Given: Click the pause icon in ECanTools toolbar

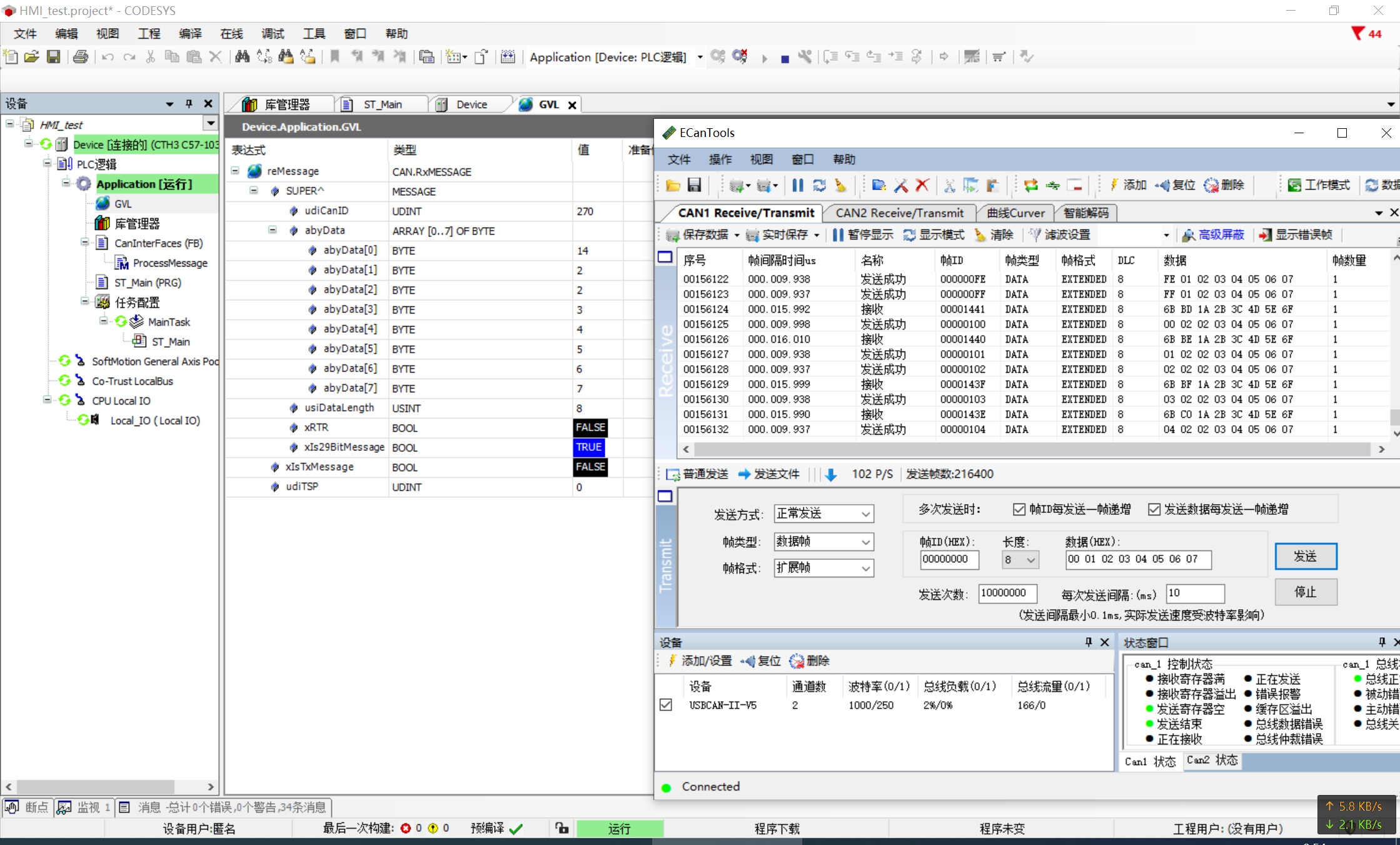Looking at the screenshot, I should [x=798, y=185].
